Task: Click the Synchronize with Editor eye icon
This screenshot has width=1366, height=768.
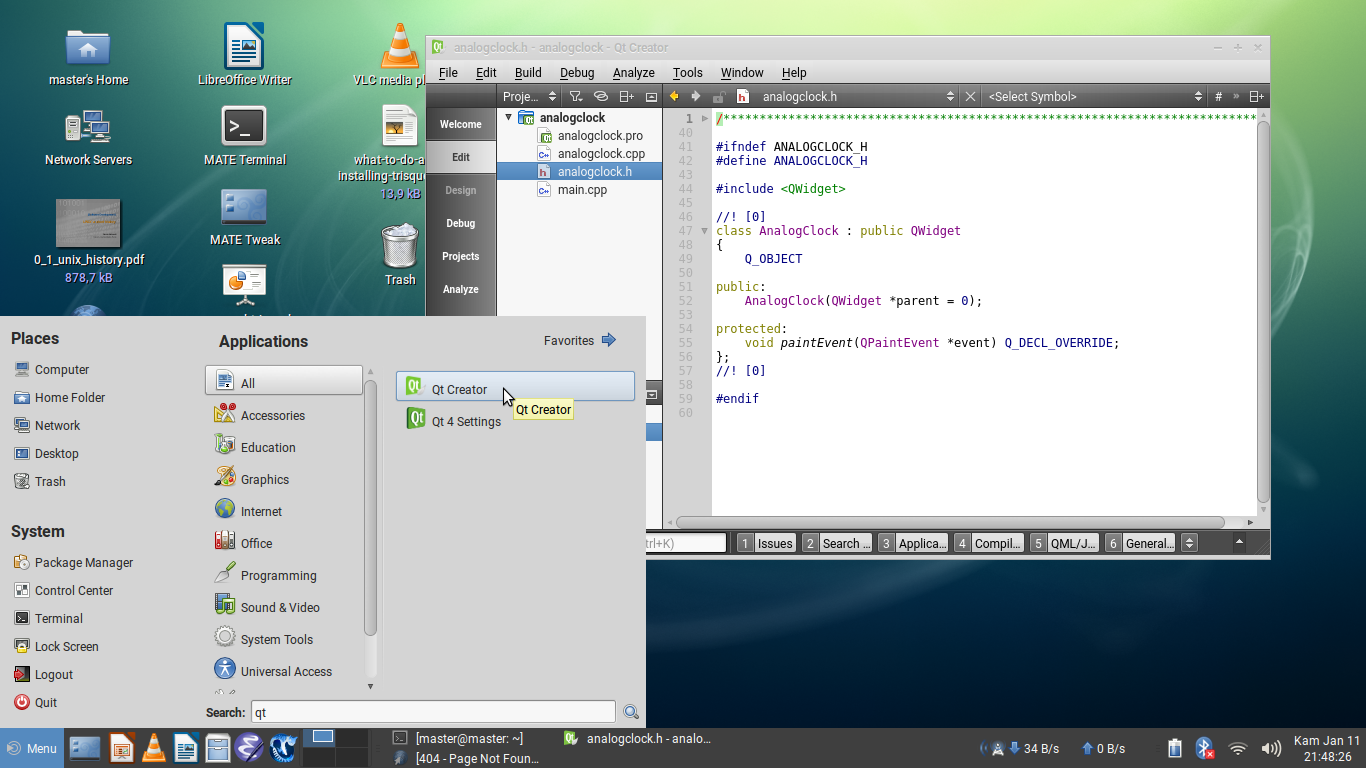Action: click(601, 96)
